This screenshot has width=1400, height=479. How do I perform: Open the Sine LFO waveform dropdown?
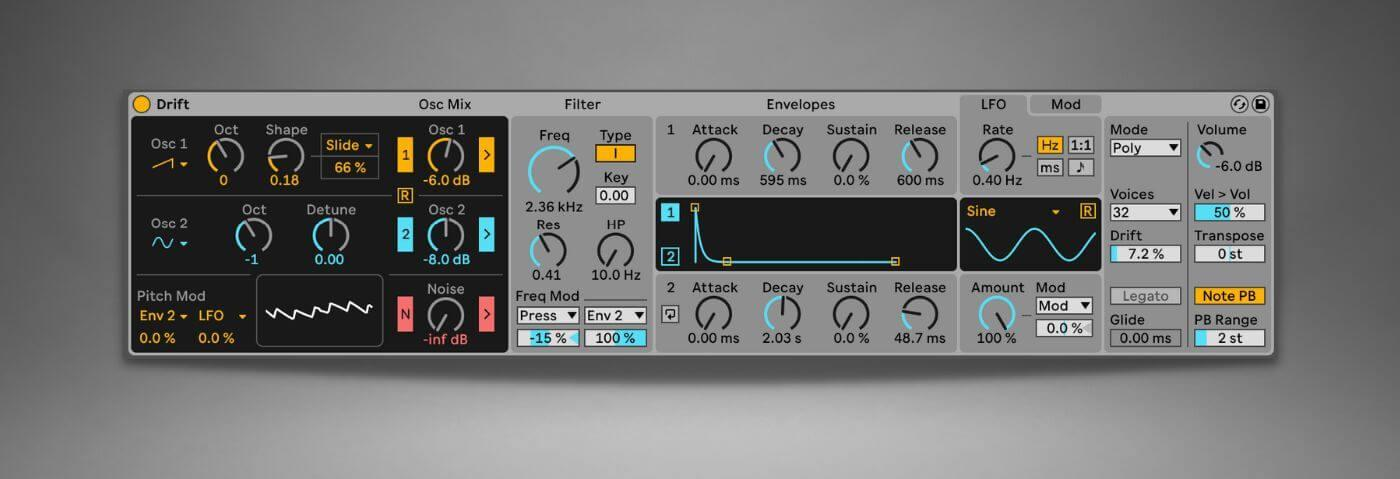tap(1014, 211)
